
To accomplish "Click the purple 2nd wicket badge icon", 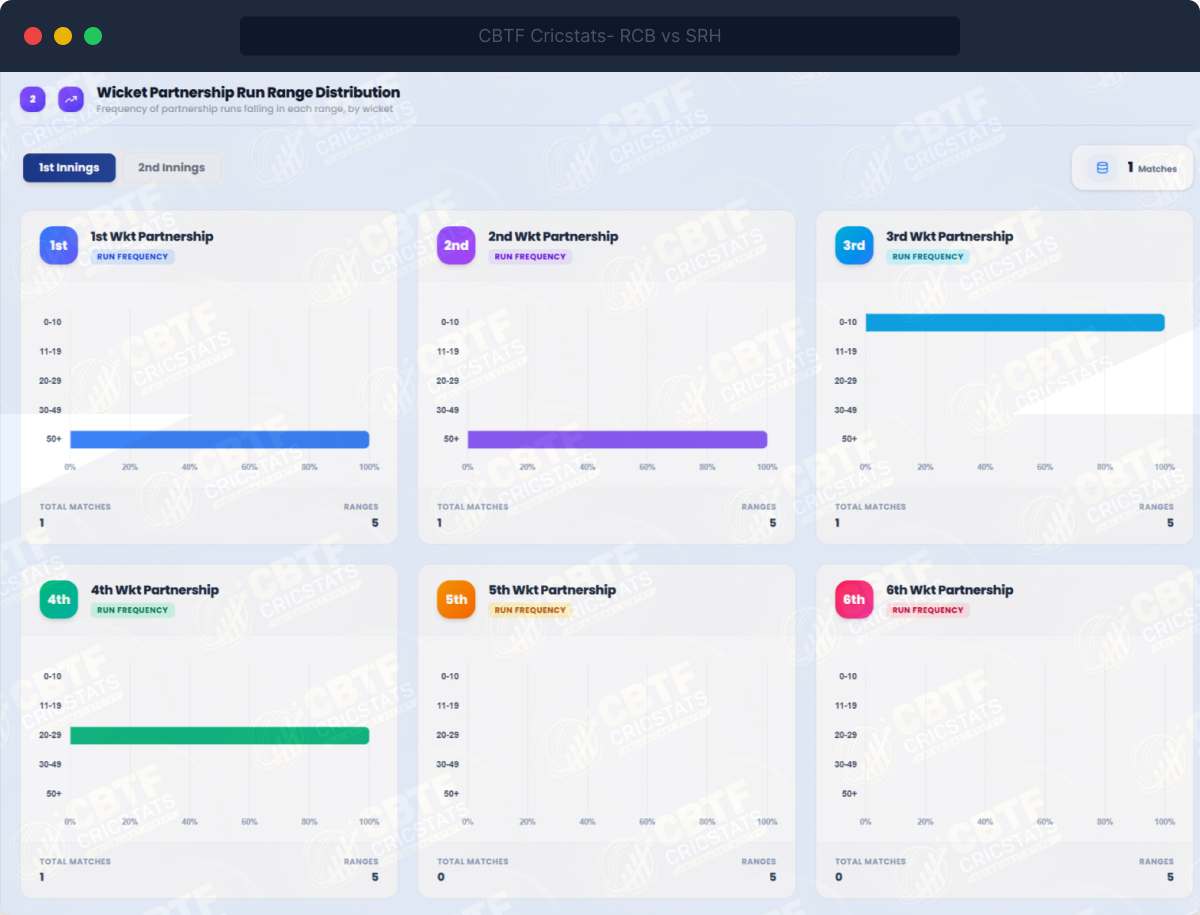I will point(456,246).
